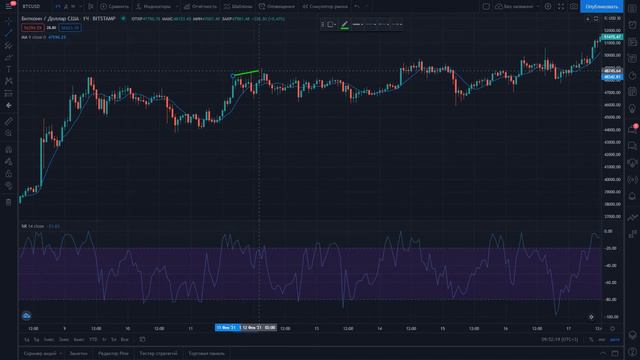Open the Торговая панель tab

click(x=207, y=353)
